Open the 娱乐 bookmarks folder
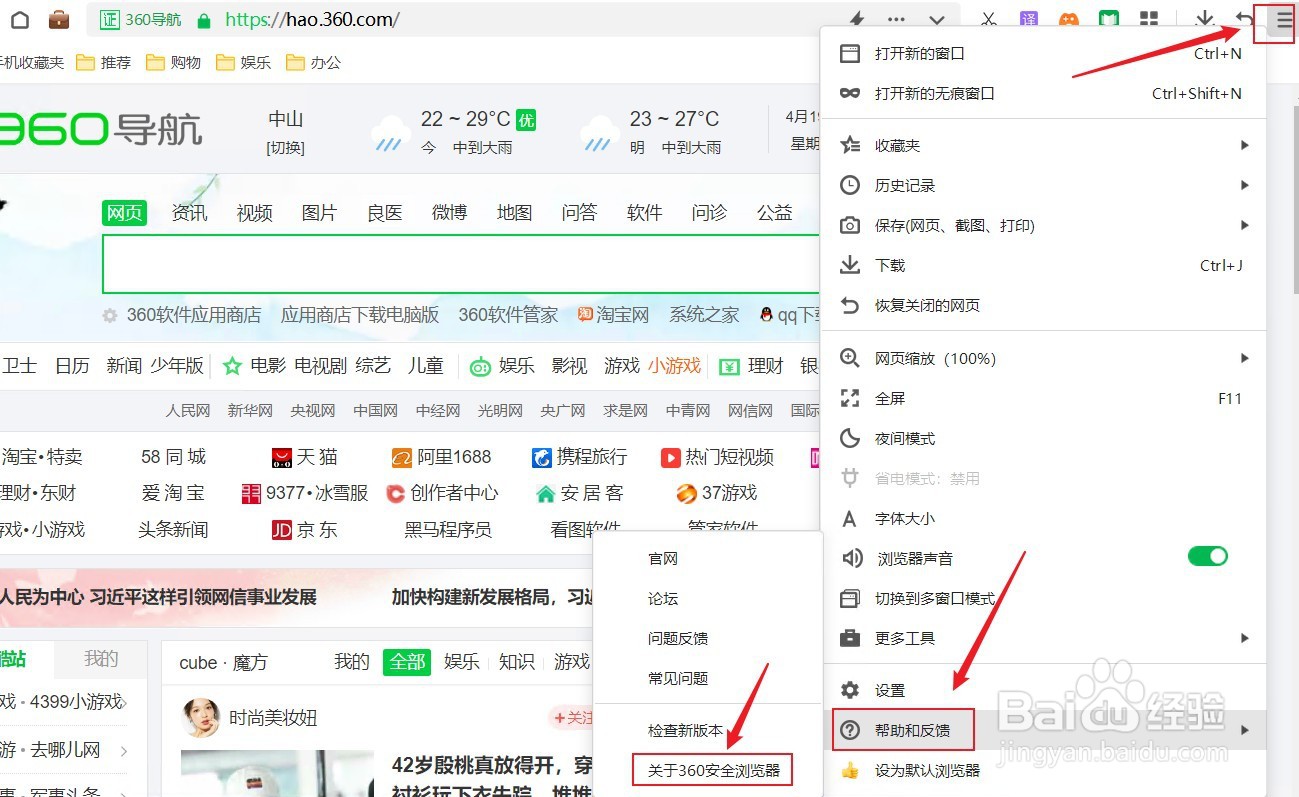Screen dimensions: 1299x797 (244, 62)
